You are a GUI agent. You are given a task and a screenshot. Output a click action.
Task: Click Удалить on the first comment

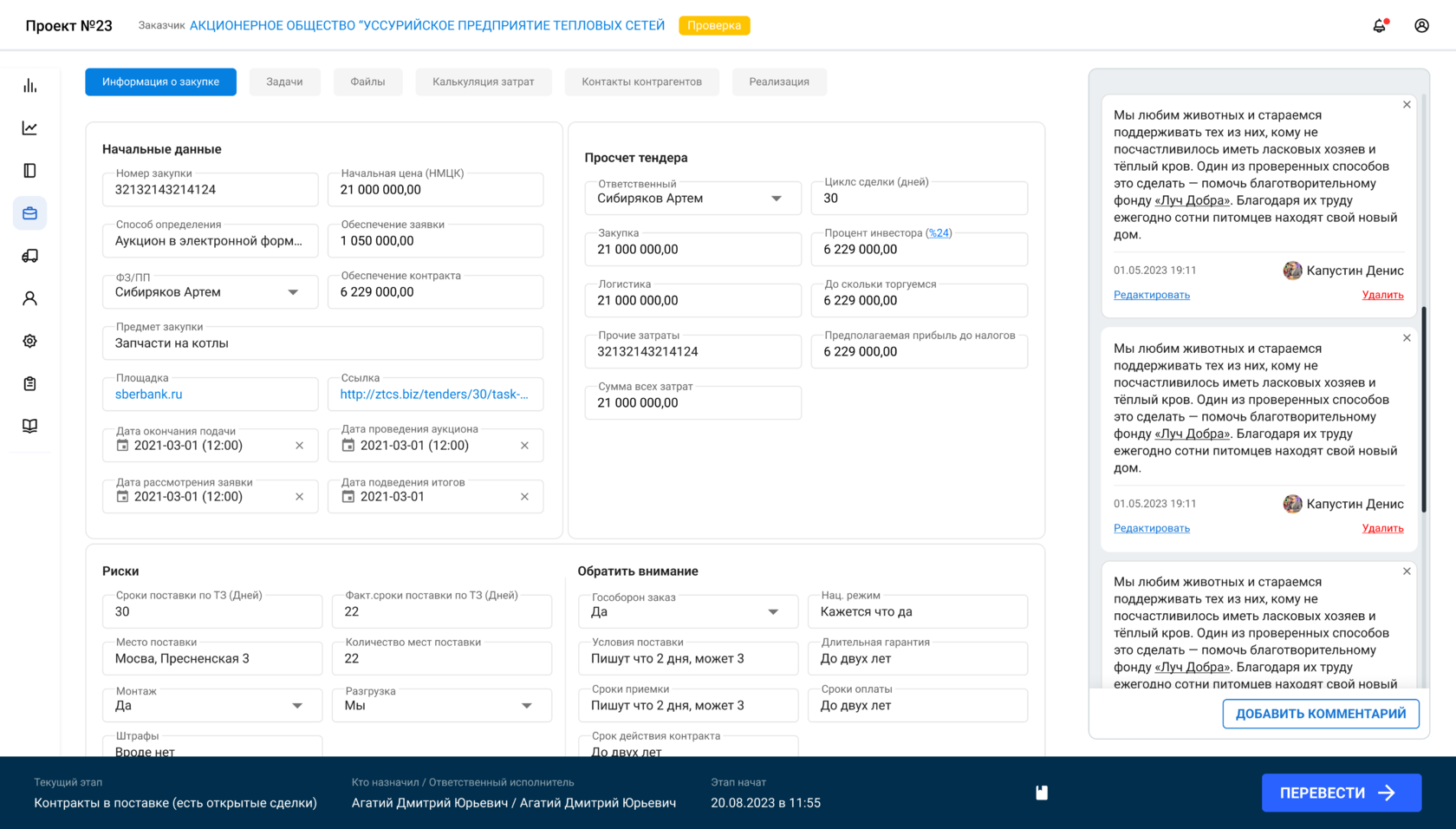1382,295
